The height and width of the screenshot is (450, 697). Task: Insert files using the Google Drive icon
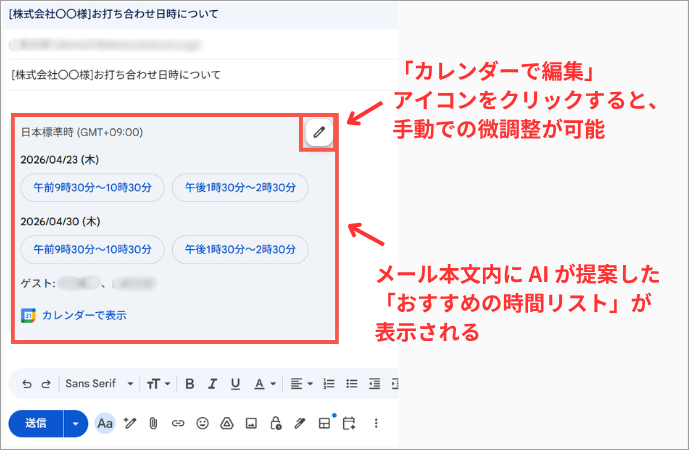227,424
